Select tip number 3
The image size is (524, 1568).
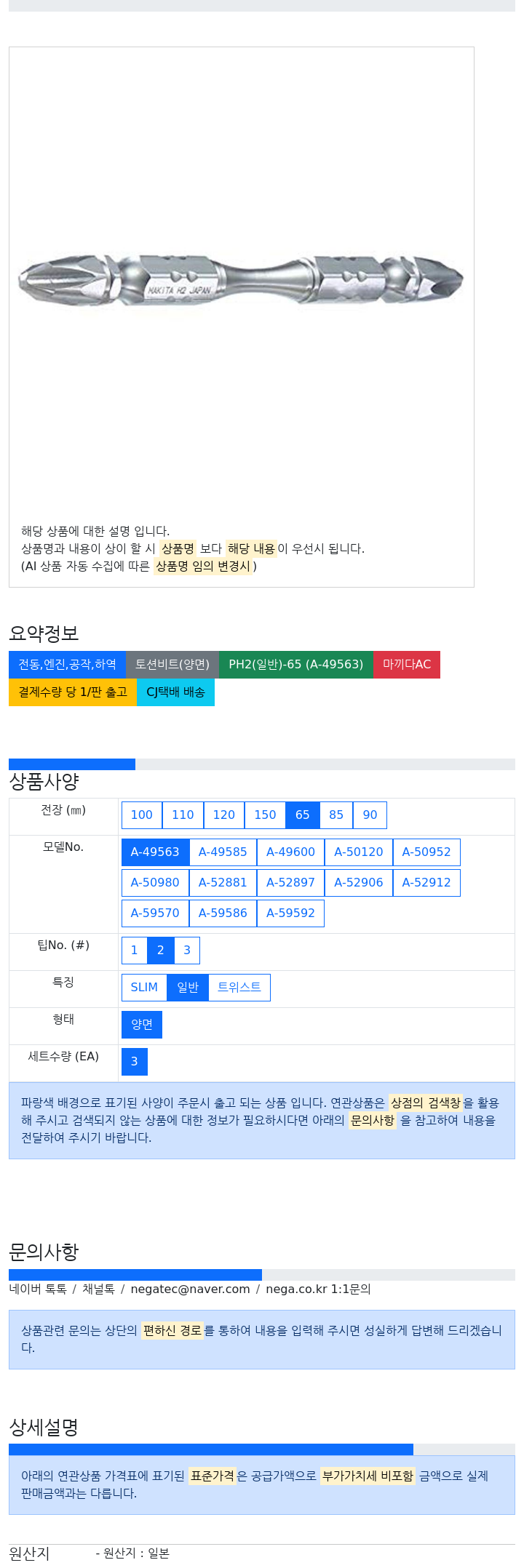tap(187, 951)
